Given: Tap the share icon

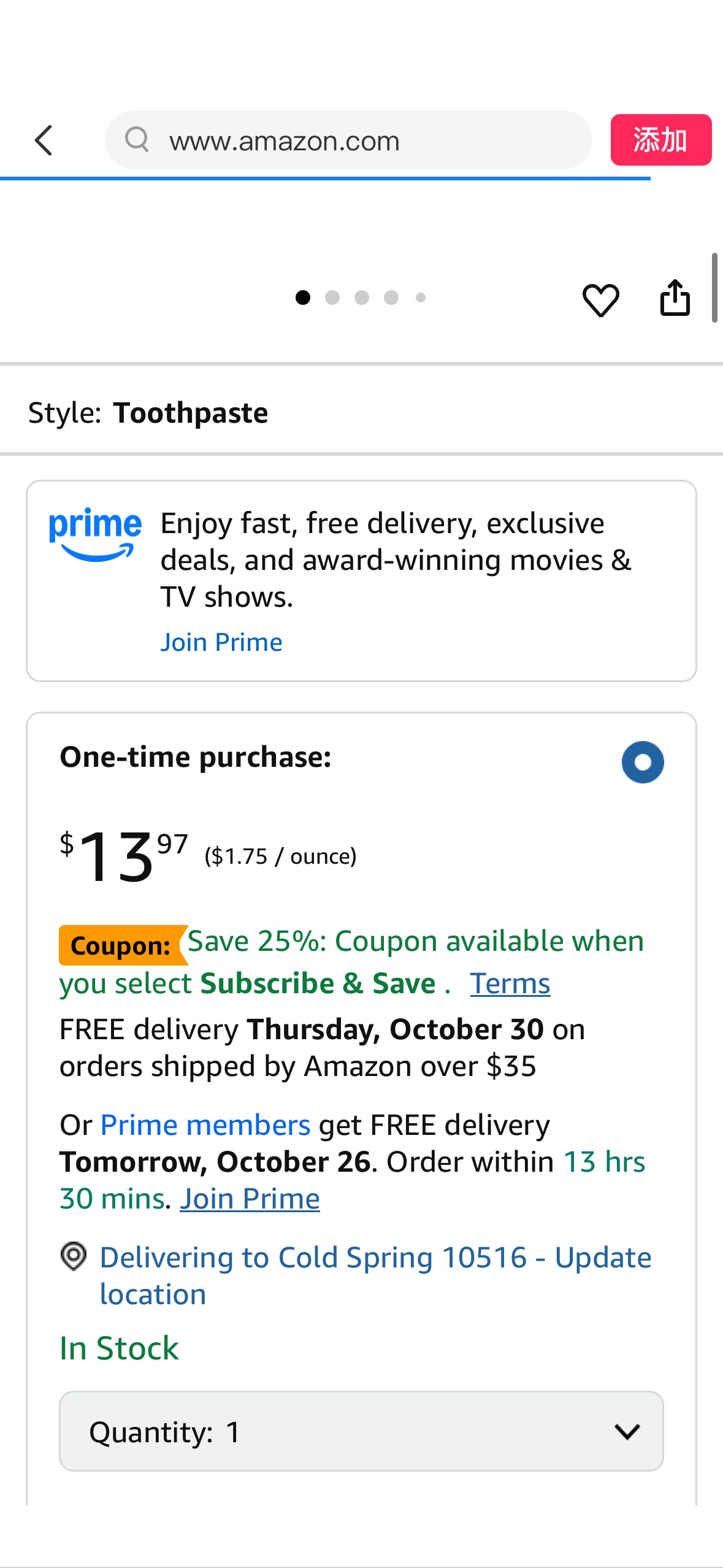Looking at the screenshot, I should [675, 298].
